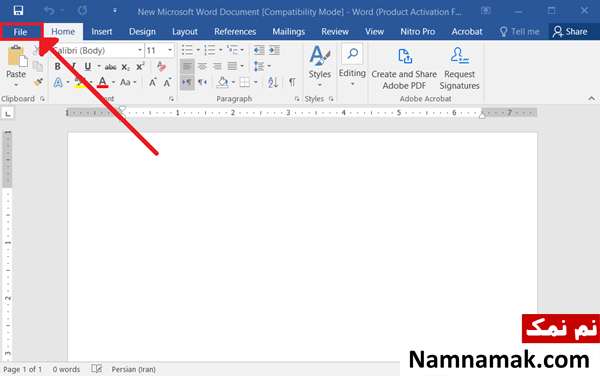Toggle Align Left paragraph button
Screen dimensions: 600x376
pyautogui.click(x=187, y=67)
